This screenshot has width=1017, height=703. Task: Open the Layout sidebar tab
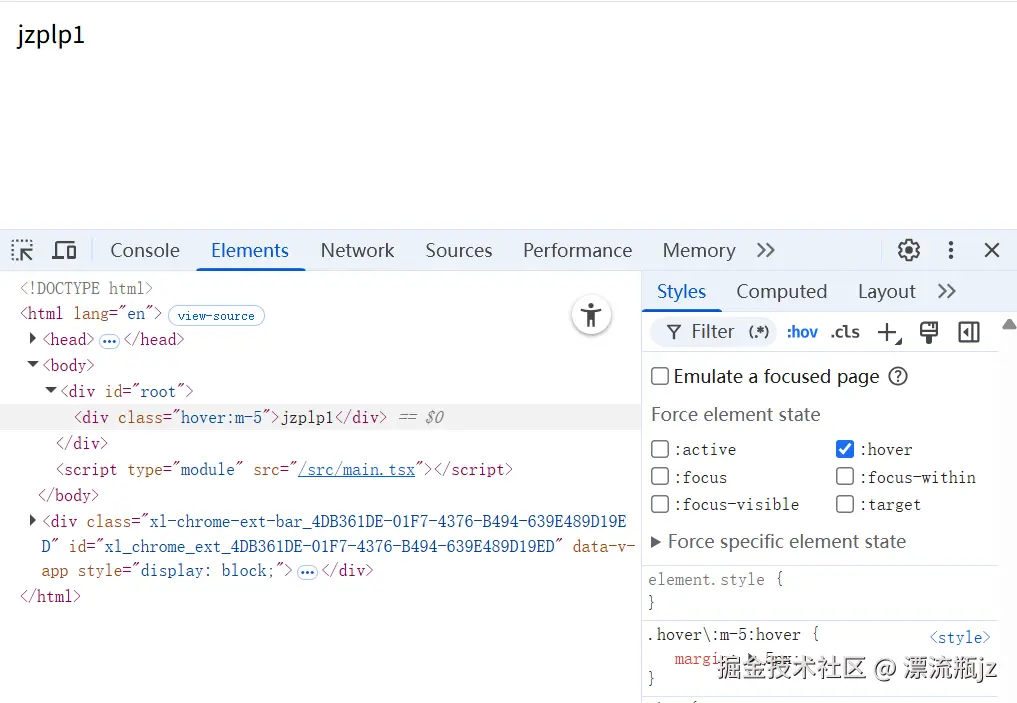pyautogui.click(x=887, y=291)
